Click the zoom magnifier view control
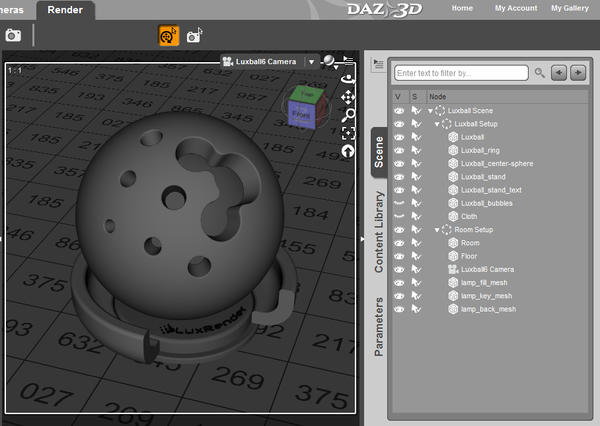The image size is (600, 426). (348, 115)
